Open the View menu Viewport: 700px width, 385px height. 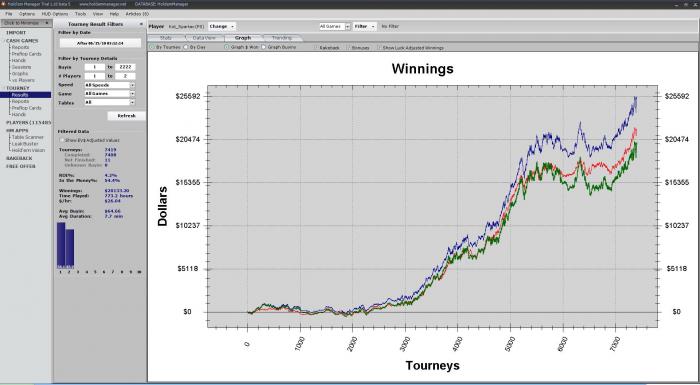click(98, 14)
